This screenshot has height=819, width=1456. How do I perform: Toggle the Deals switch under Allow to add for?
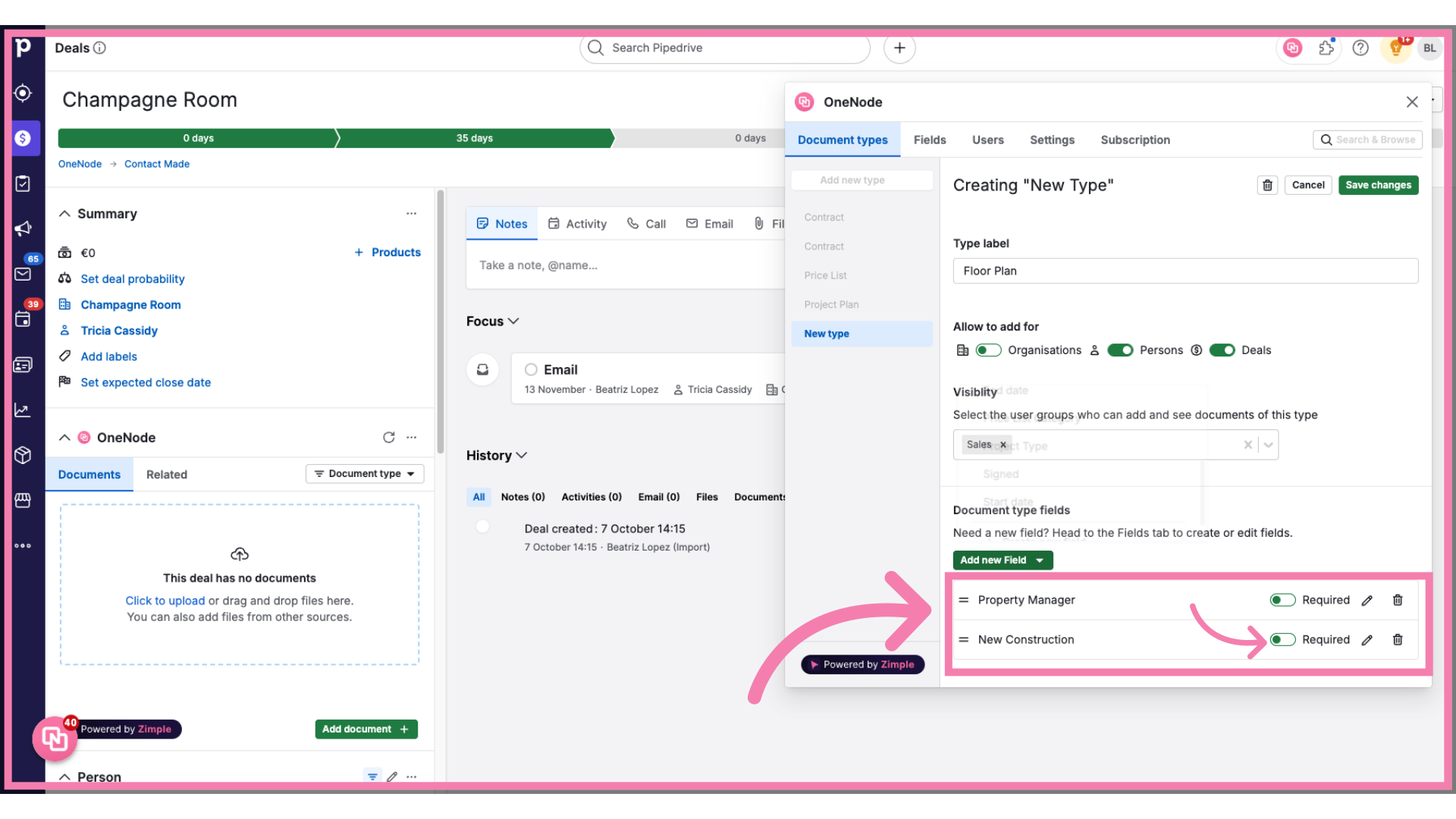(1222, 350)
